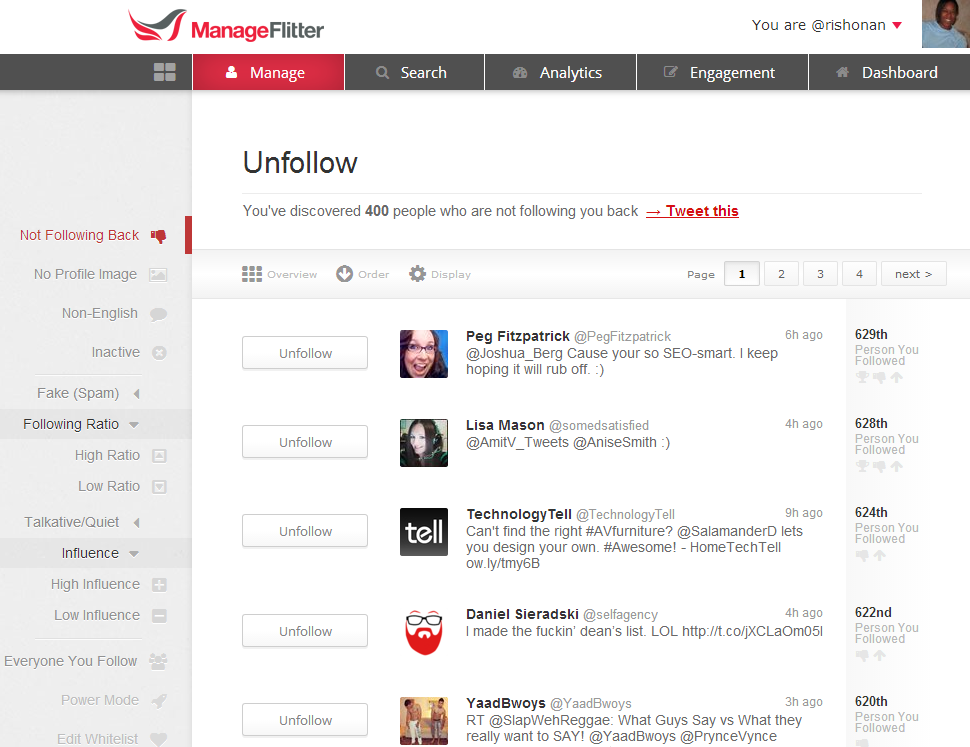This screenshot has width=970, height=747.
Task: Click the Tweet this link
Action: [x=692, y=211]
